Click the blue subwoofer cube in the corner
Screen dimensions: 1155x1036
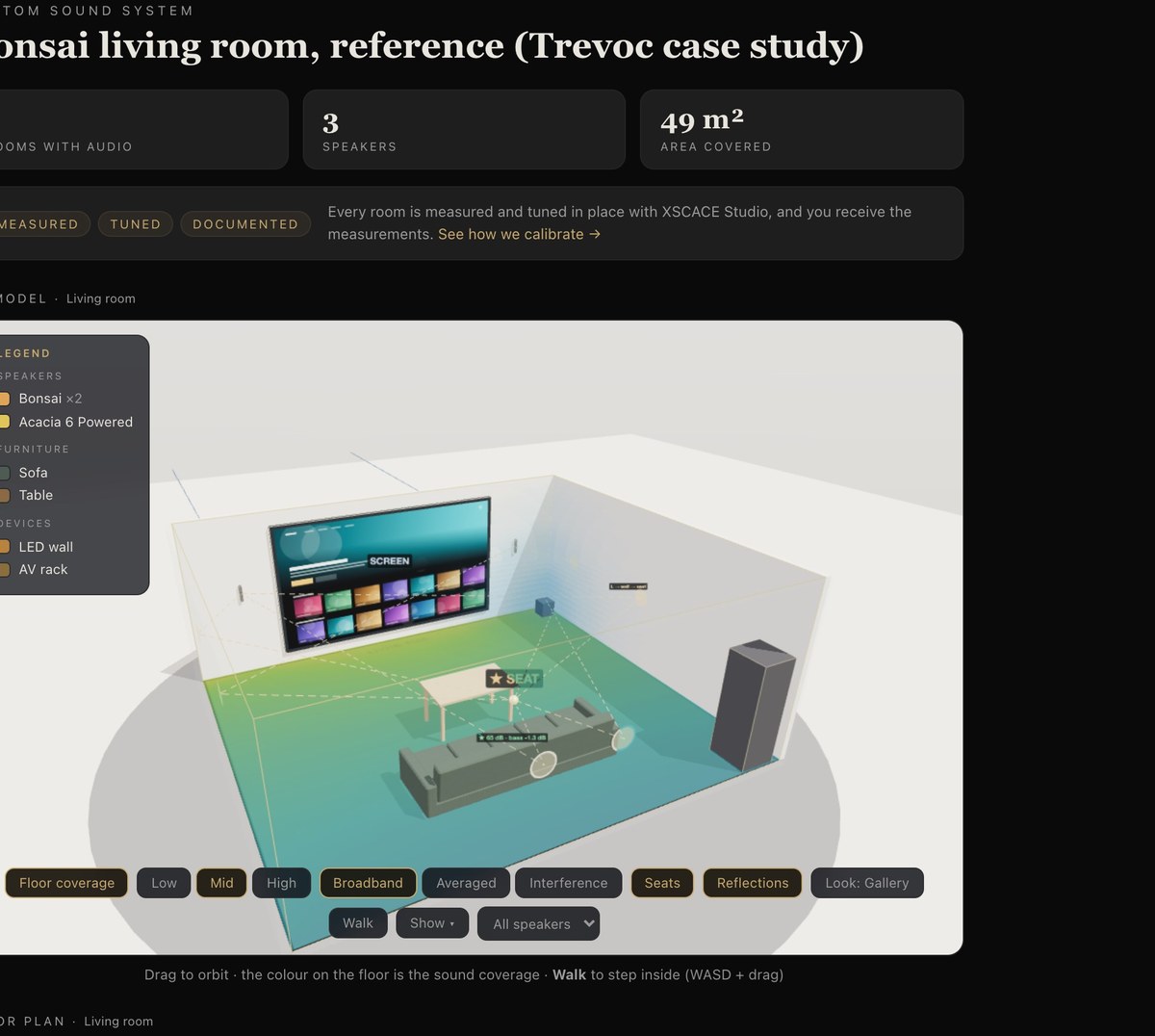[x=545, y=607]
